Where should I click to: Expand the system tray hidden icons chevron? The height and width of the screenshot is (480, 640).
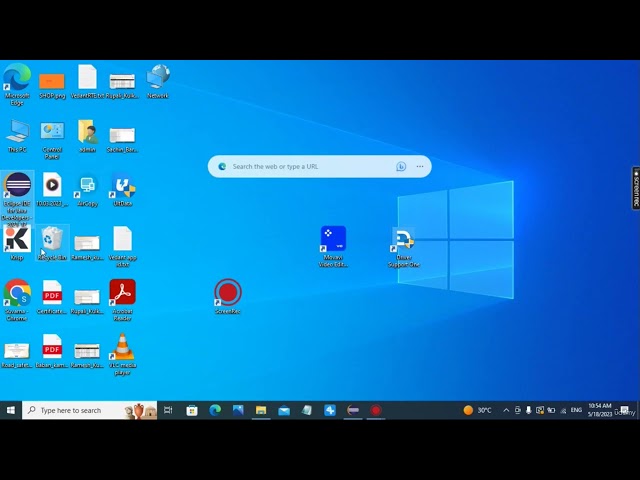pyautogui.click(x=506, y=410)
